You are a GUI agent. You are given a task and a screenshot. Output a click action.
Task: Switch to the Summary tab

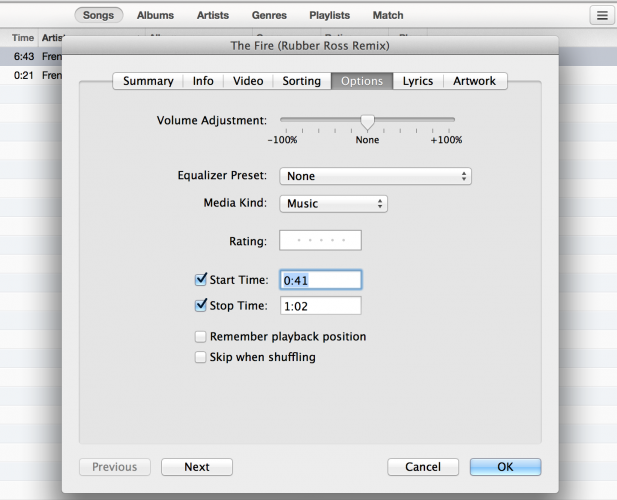pos(148,81)
